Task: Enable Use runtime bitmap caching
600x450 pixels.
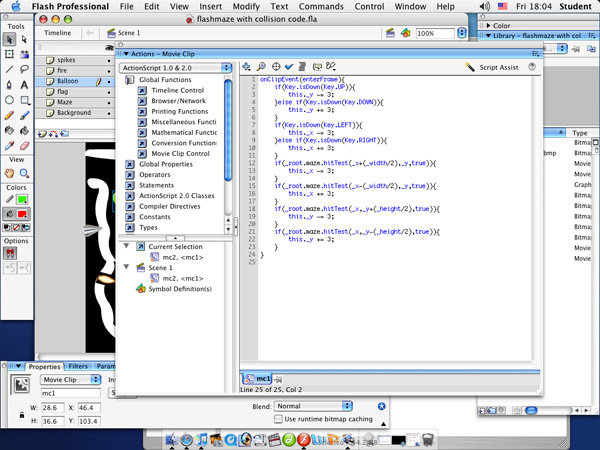Action: 278,419
